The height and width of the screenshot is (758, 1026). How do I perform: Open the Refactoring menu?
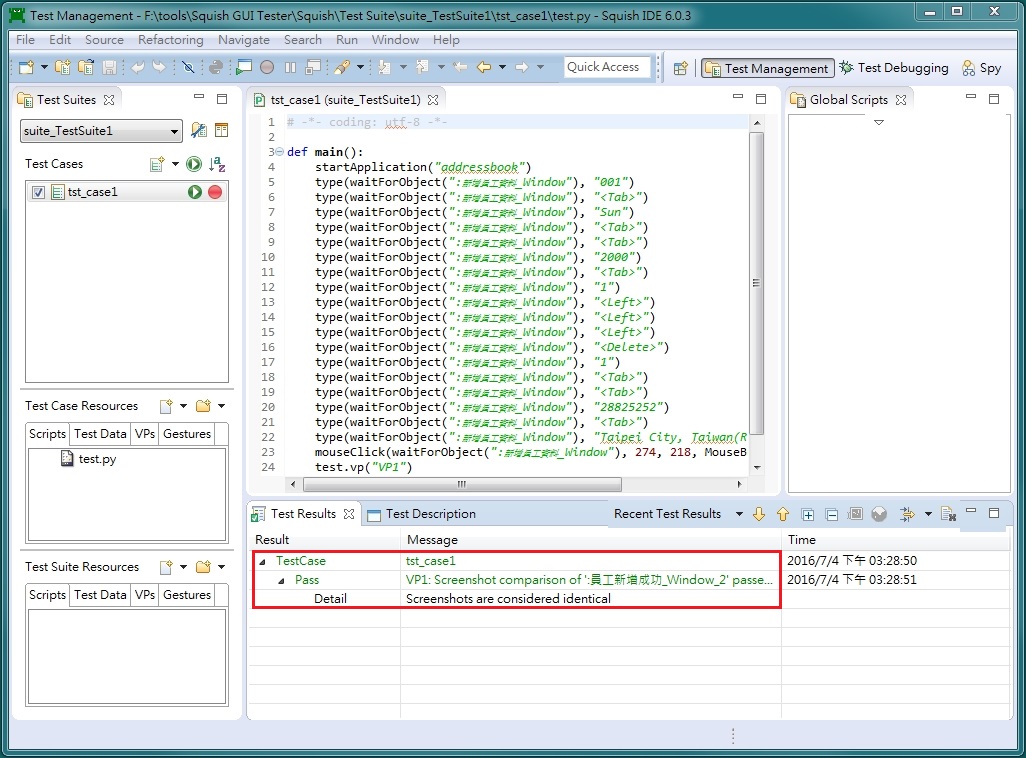point(171,40)
